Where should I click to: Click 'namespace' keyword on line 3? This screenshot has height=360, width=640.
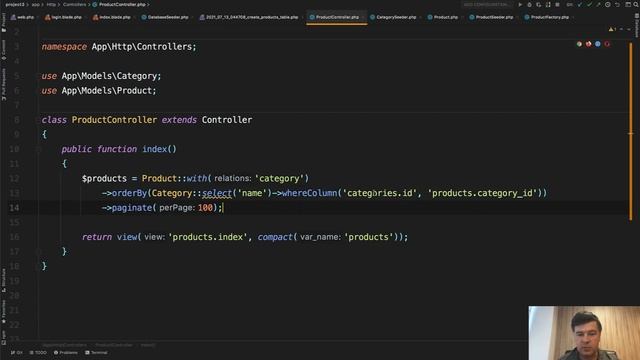pyautogui.click(x=64, y=47)
